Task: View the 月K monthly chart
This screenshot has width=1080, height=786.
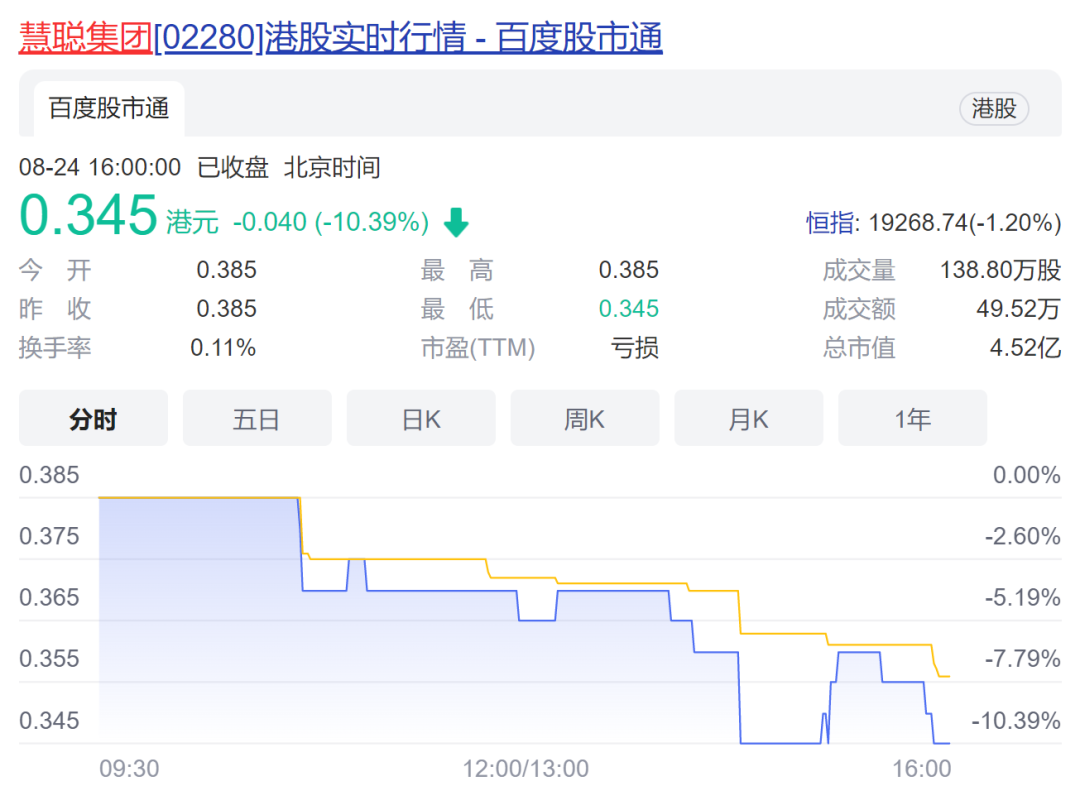Action: point(748,419)
